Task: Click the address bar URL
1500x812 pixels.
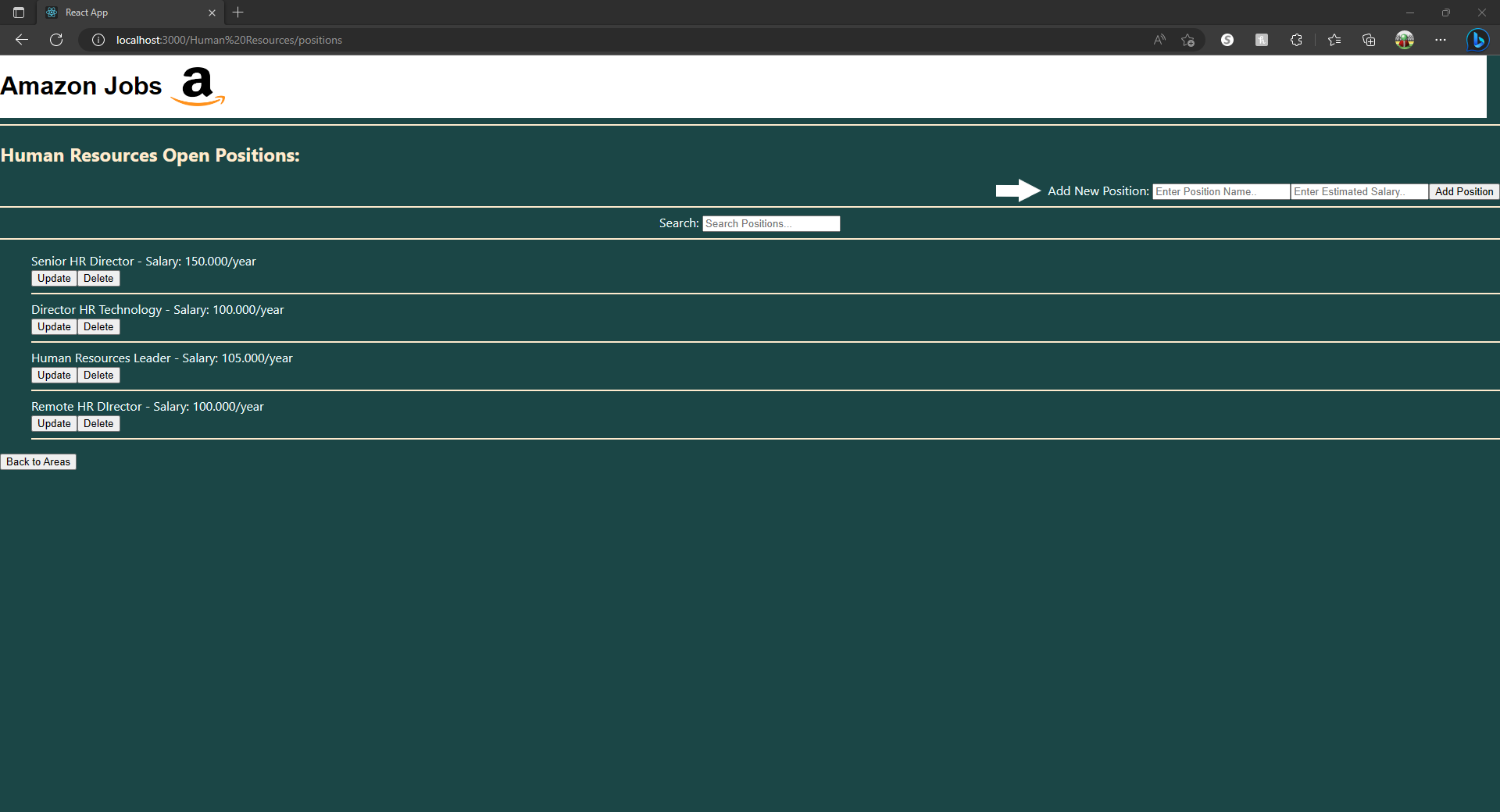Action: click(229, 40)
